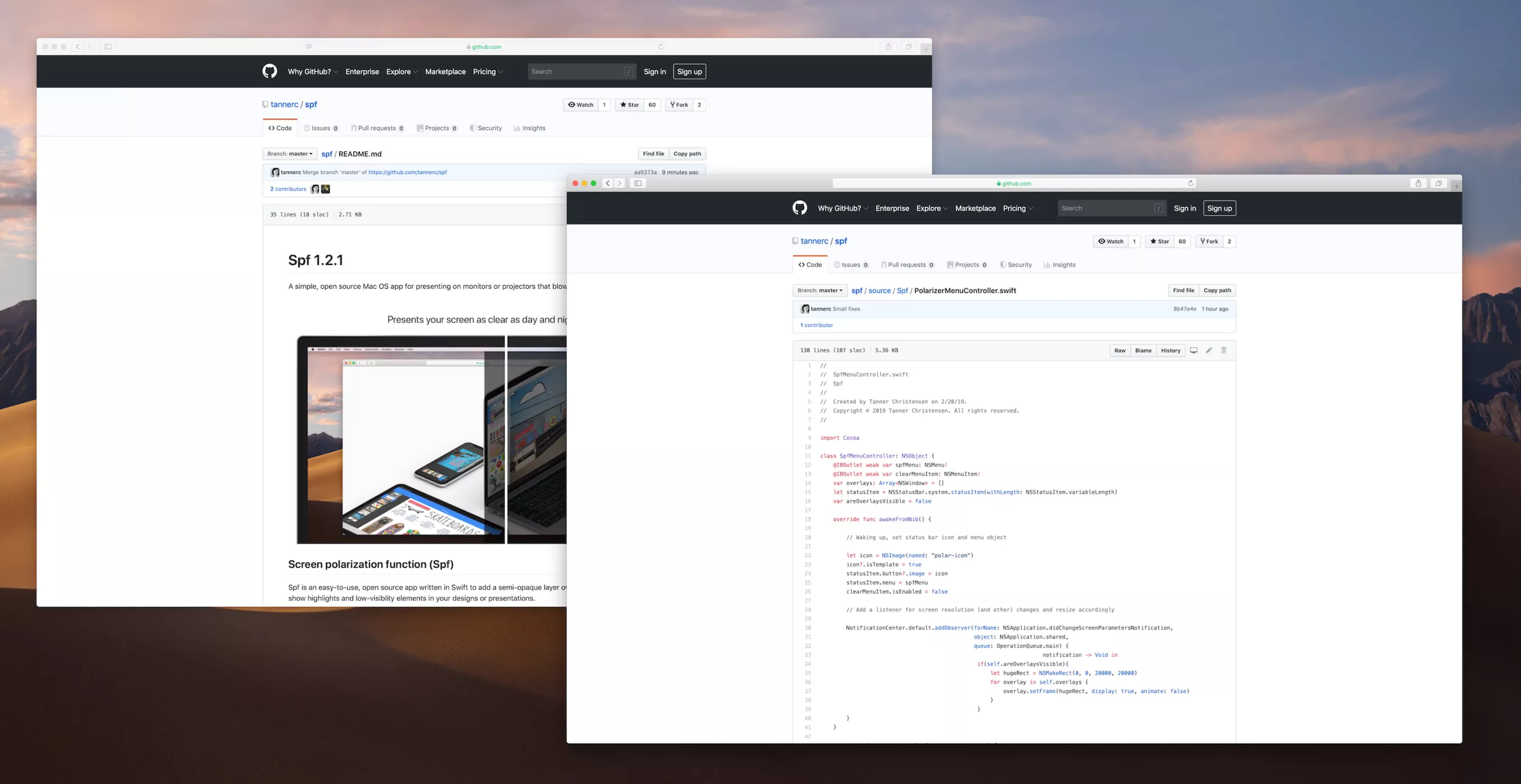Toggle sidebar icon in front Safari window
The image size is (1521, 784).
638,183
